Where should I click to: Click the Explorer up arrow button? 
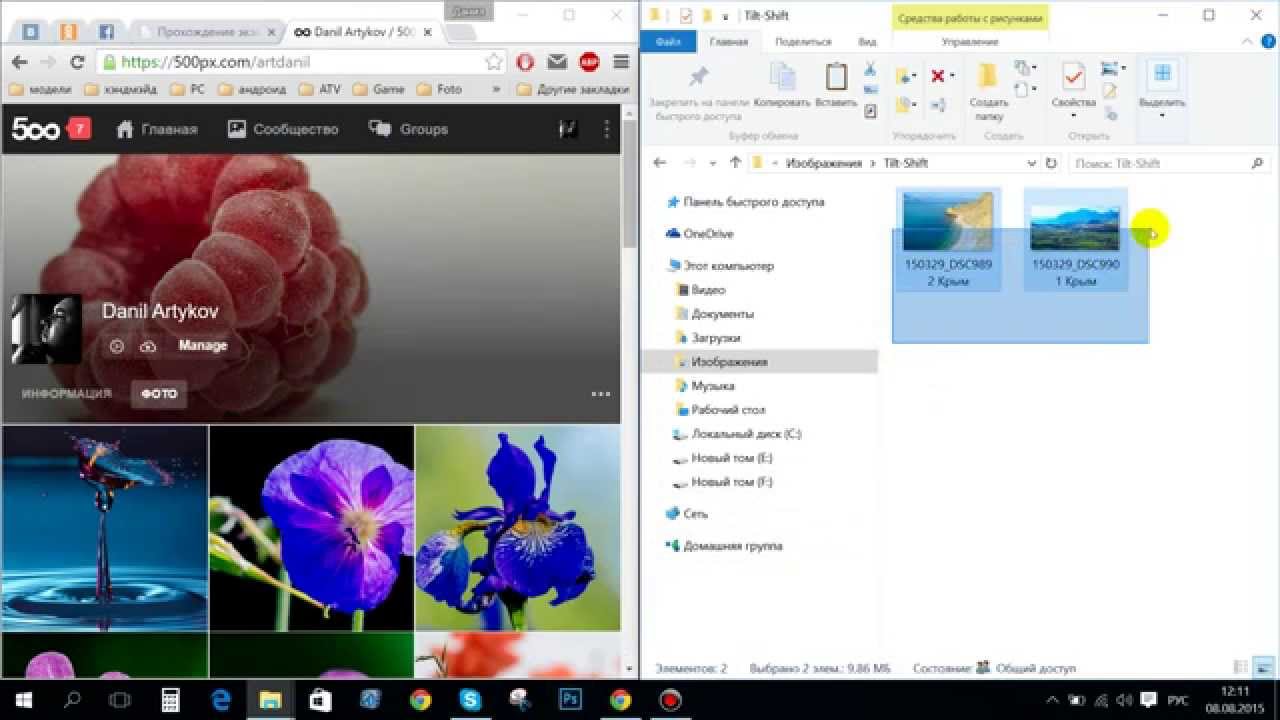click(735, 162)
